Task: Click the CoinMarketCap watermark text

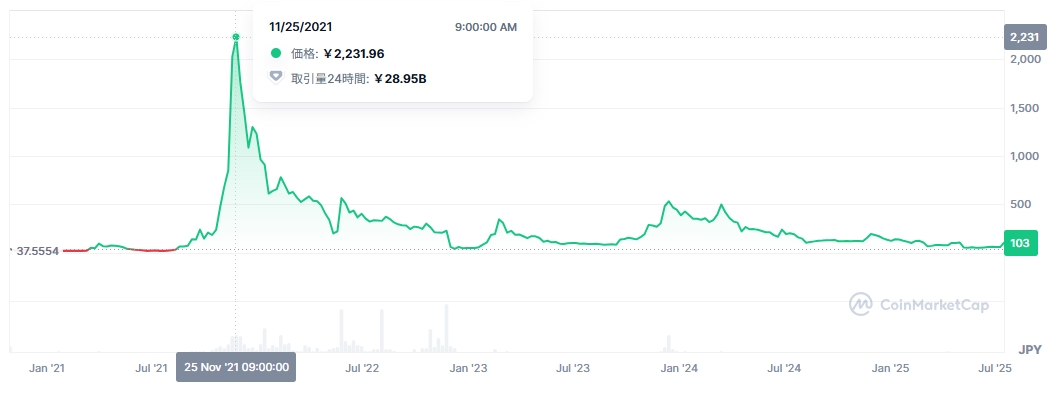Action: [x=934, y=305]
